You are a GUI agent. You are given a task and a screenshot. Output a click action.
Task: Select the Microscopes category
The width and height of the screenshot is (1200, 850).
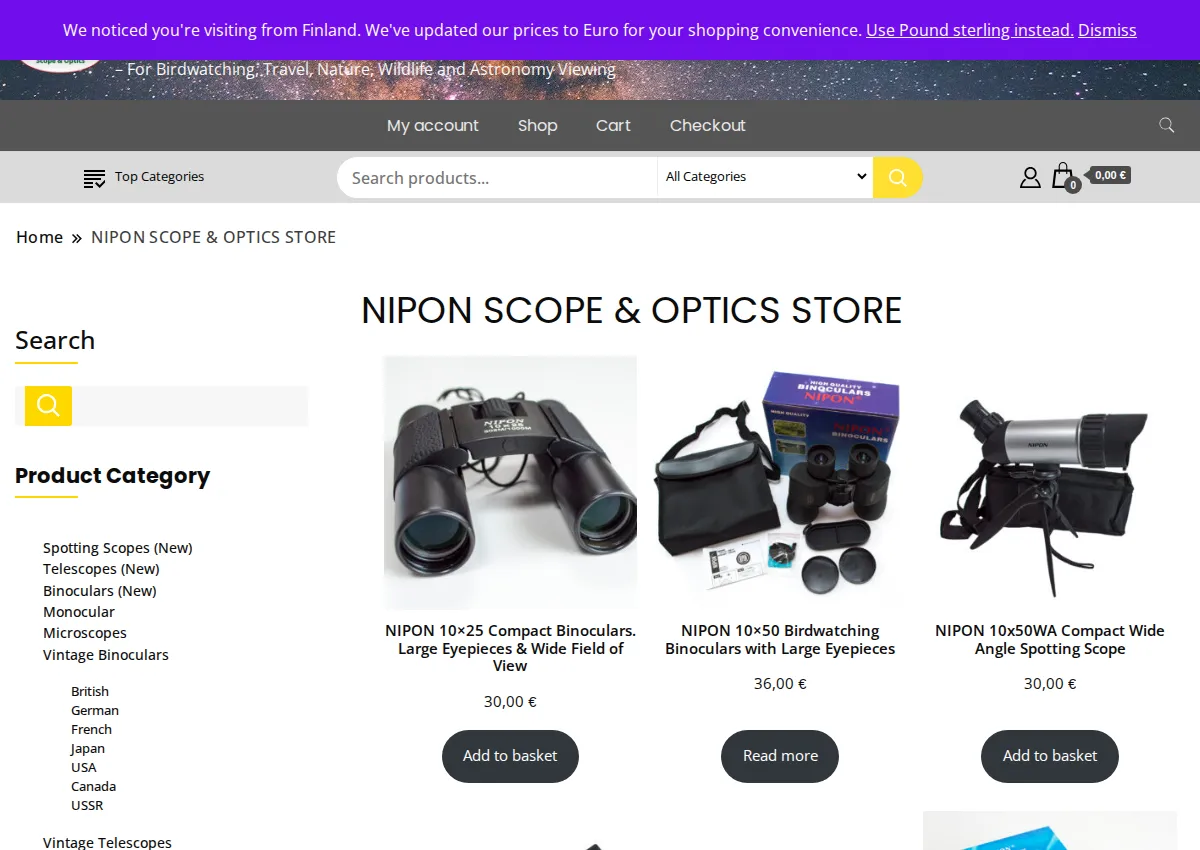click(85, 633)
